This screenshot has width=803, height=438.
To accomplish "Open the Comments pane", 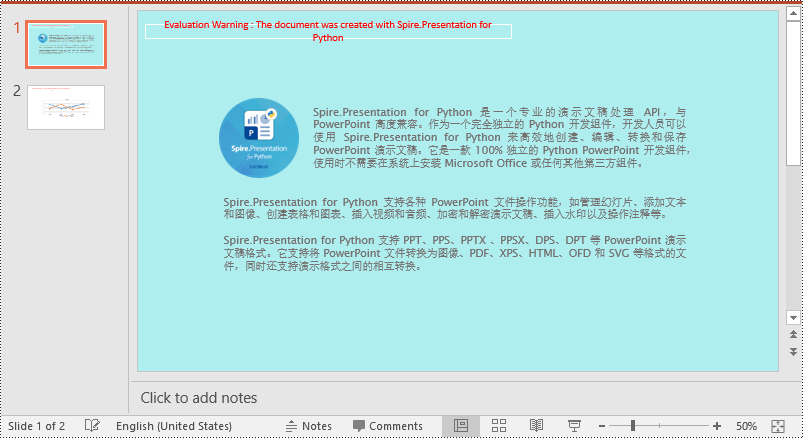I will [x=388, y=426].
